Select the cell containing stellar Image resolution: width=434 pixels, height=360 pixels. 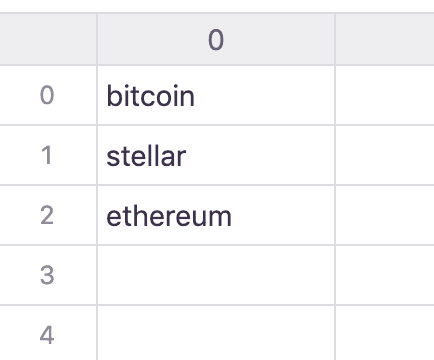click(216, 155)
